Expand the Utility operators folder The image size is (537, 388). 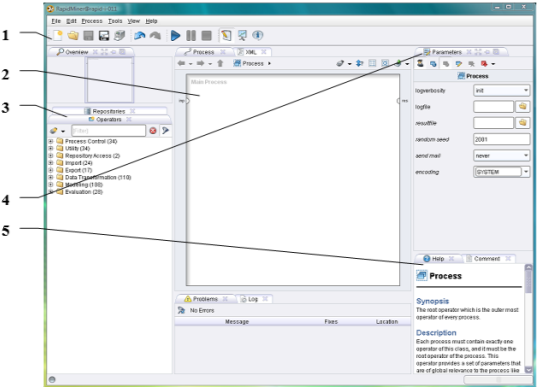[51, 148]
